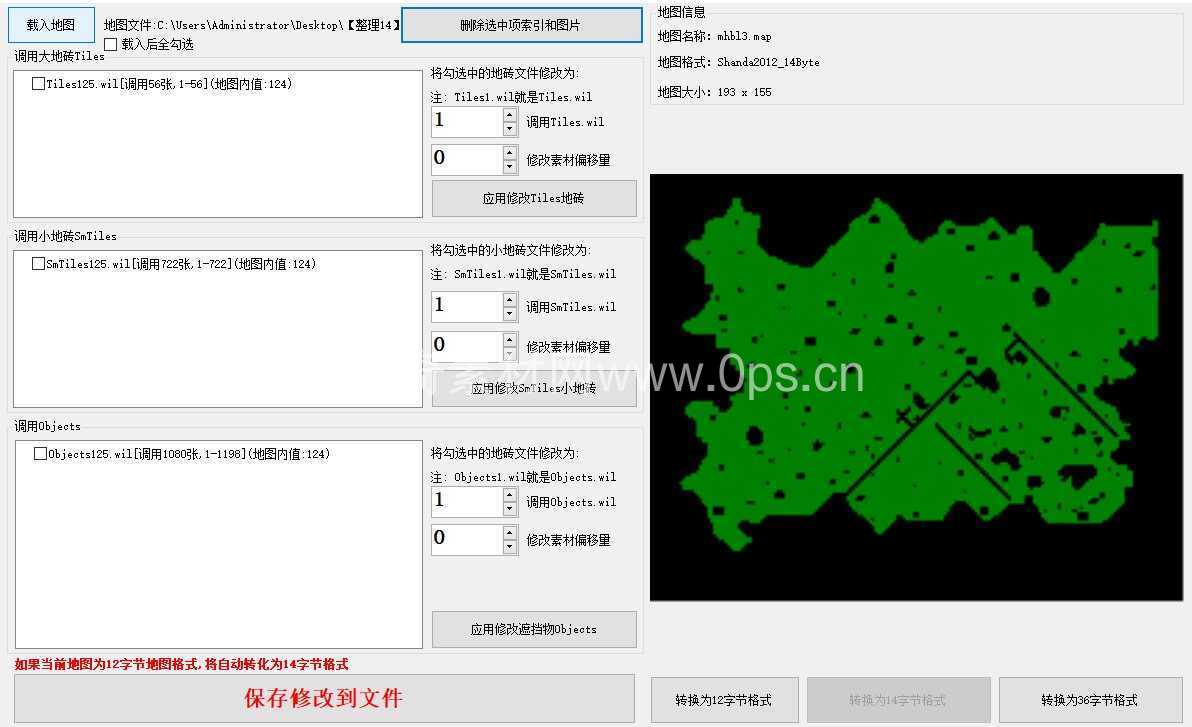Screen dimensions: 1192x727
Task: Increase the Tiles 修改素材偏移量 spinner up arrow
Action: 510,153
